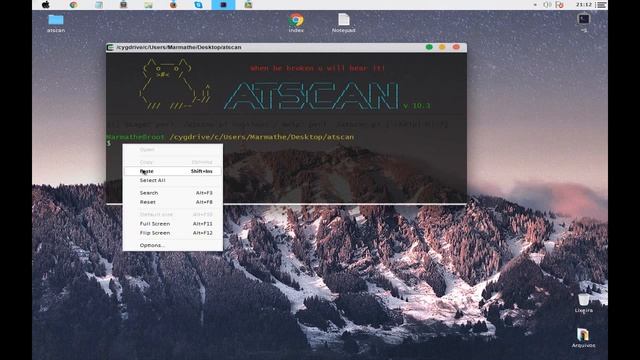Click the greyed-out Default size entry

tap(173, 214)
